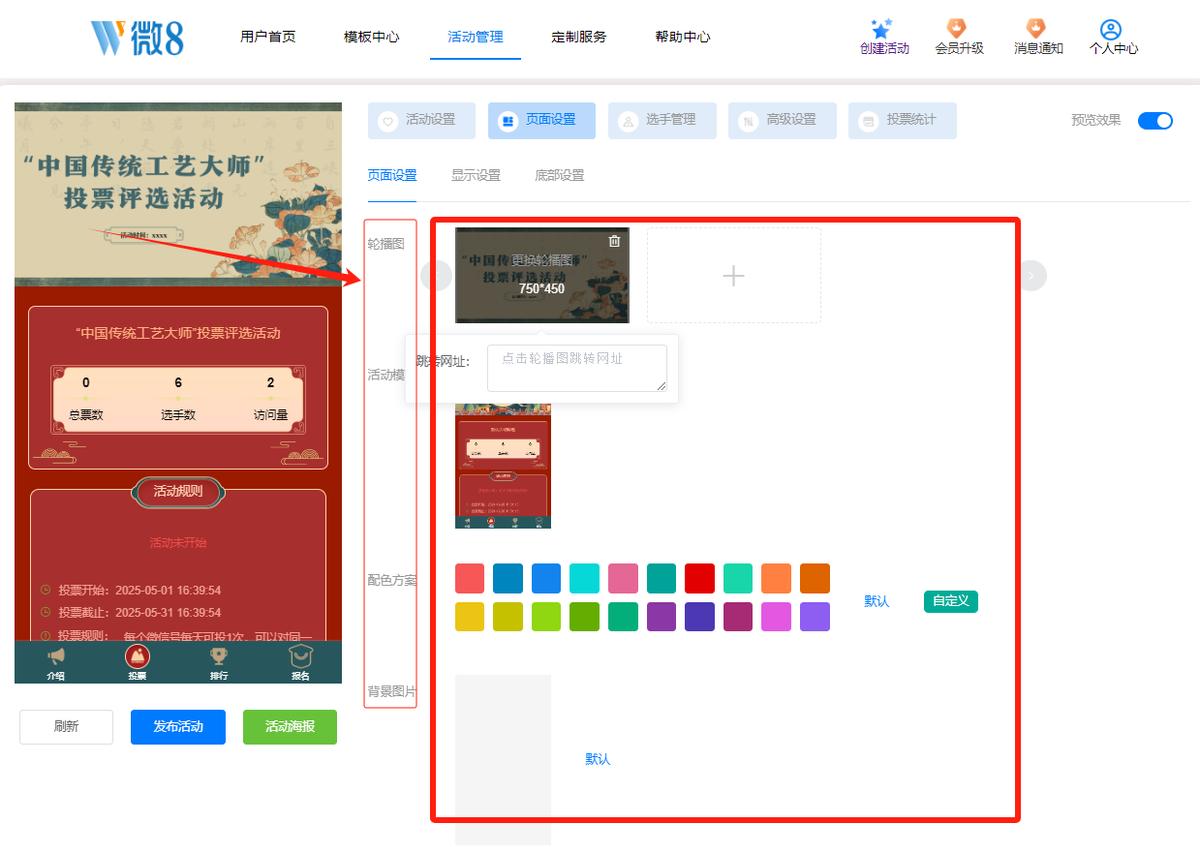Go to 用户首页
Image resolution: width=1200 pixels, height=847 pixels.
[x=268, y=37]
